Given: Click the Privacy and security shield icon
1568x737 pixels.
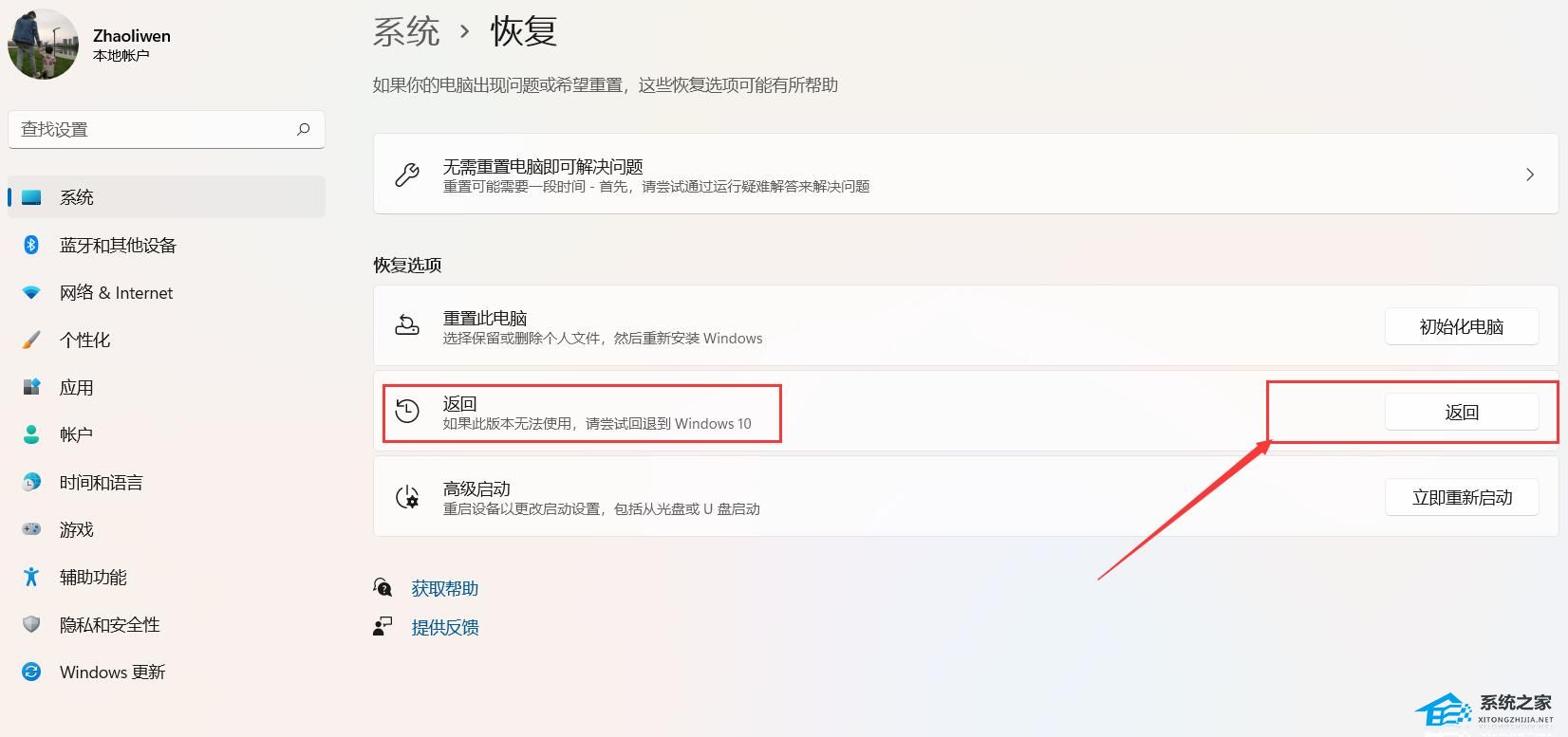Looking at the screenshot, I should coord(31,624).
